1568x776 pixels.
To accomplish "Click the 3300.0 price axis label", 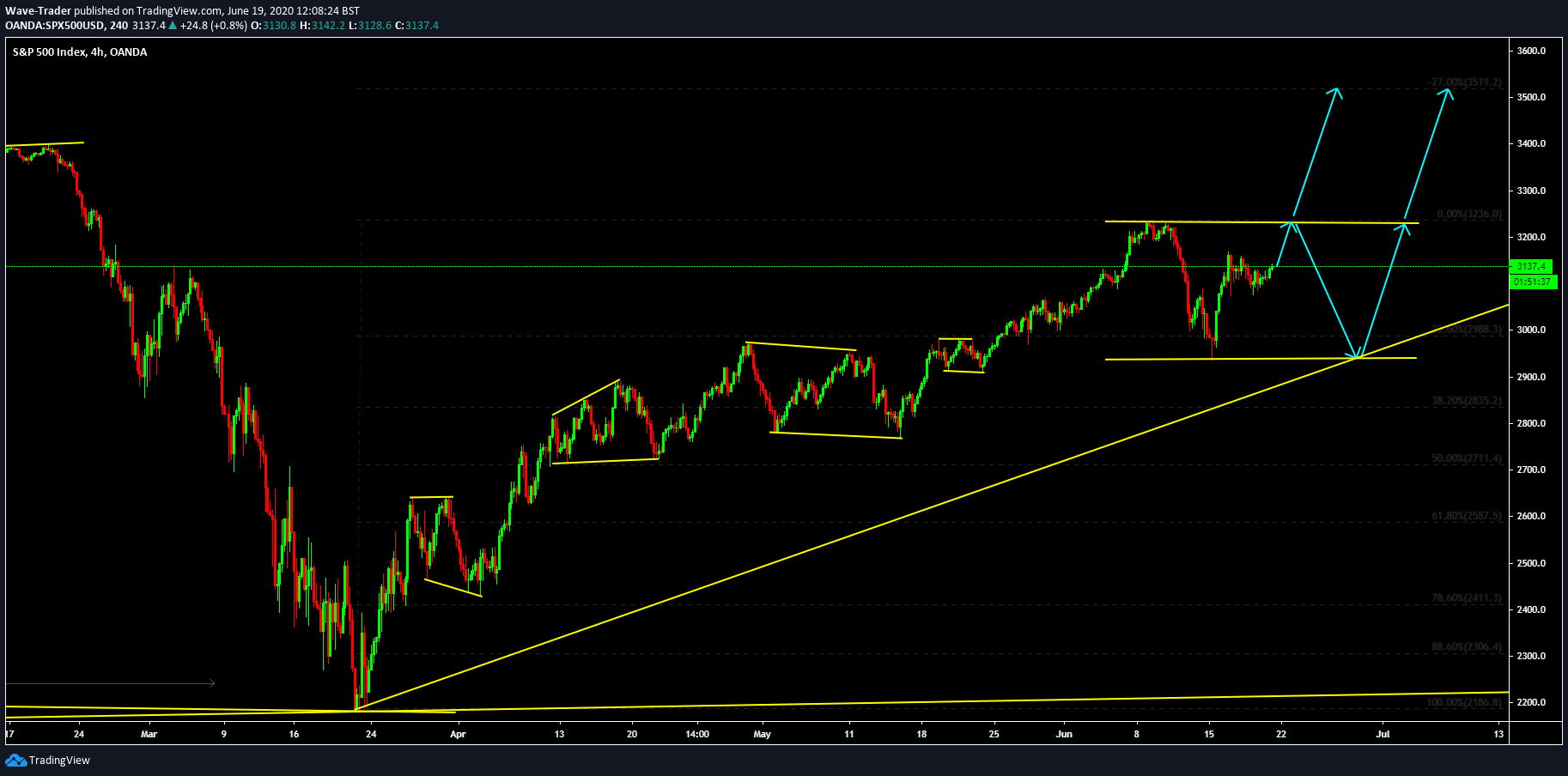I will click(1531, 191).
